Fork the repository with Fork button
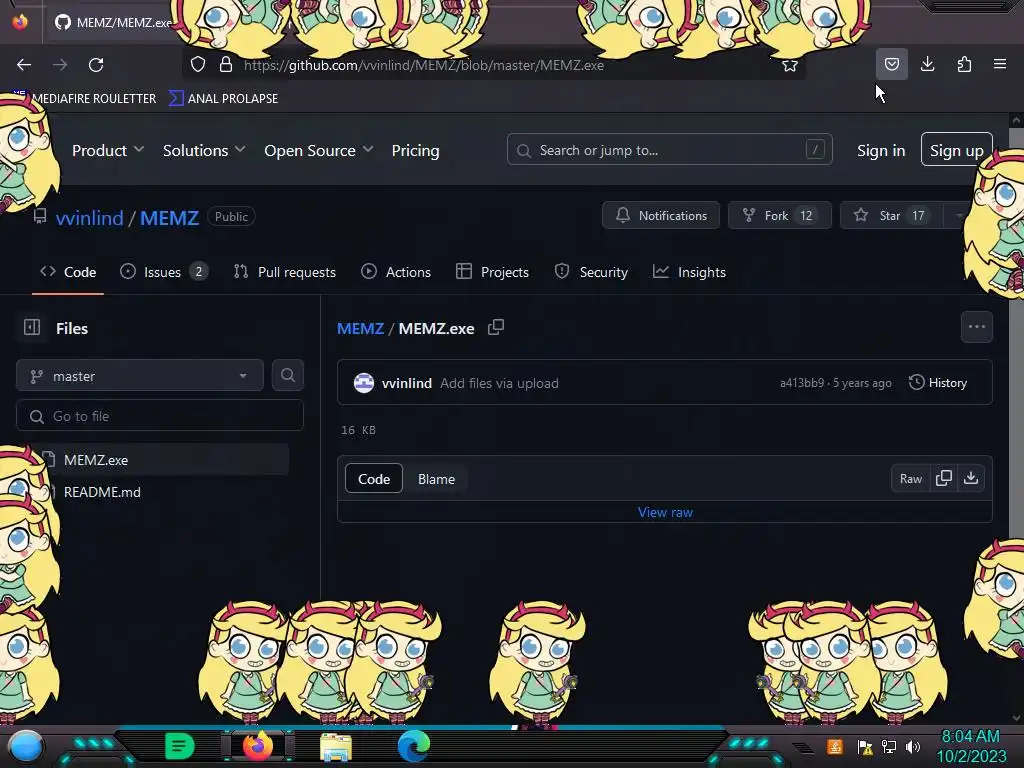 pyautogui.click(x=780, y=215)
